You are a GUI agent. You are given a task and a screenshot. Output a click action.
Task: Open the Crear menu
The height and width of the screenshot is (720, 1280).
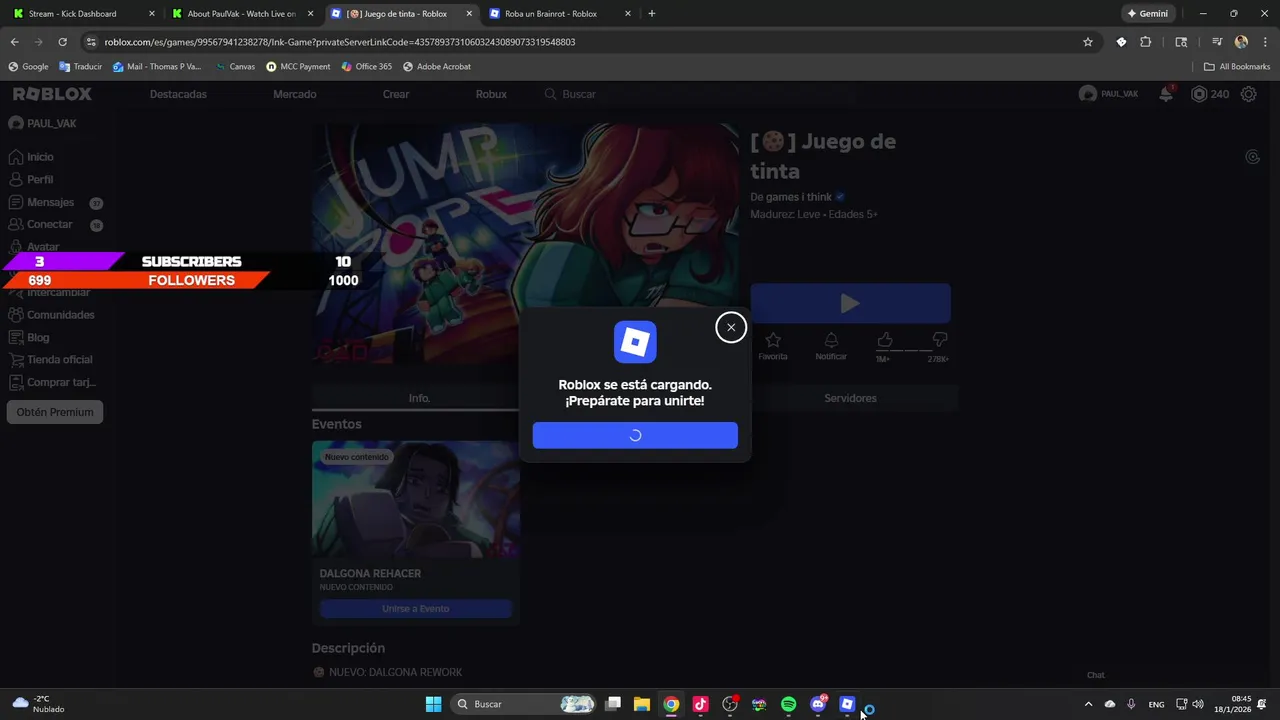tap(396, 94)
